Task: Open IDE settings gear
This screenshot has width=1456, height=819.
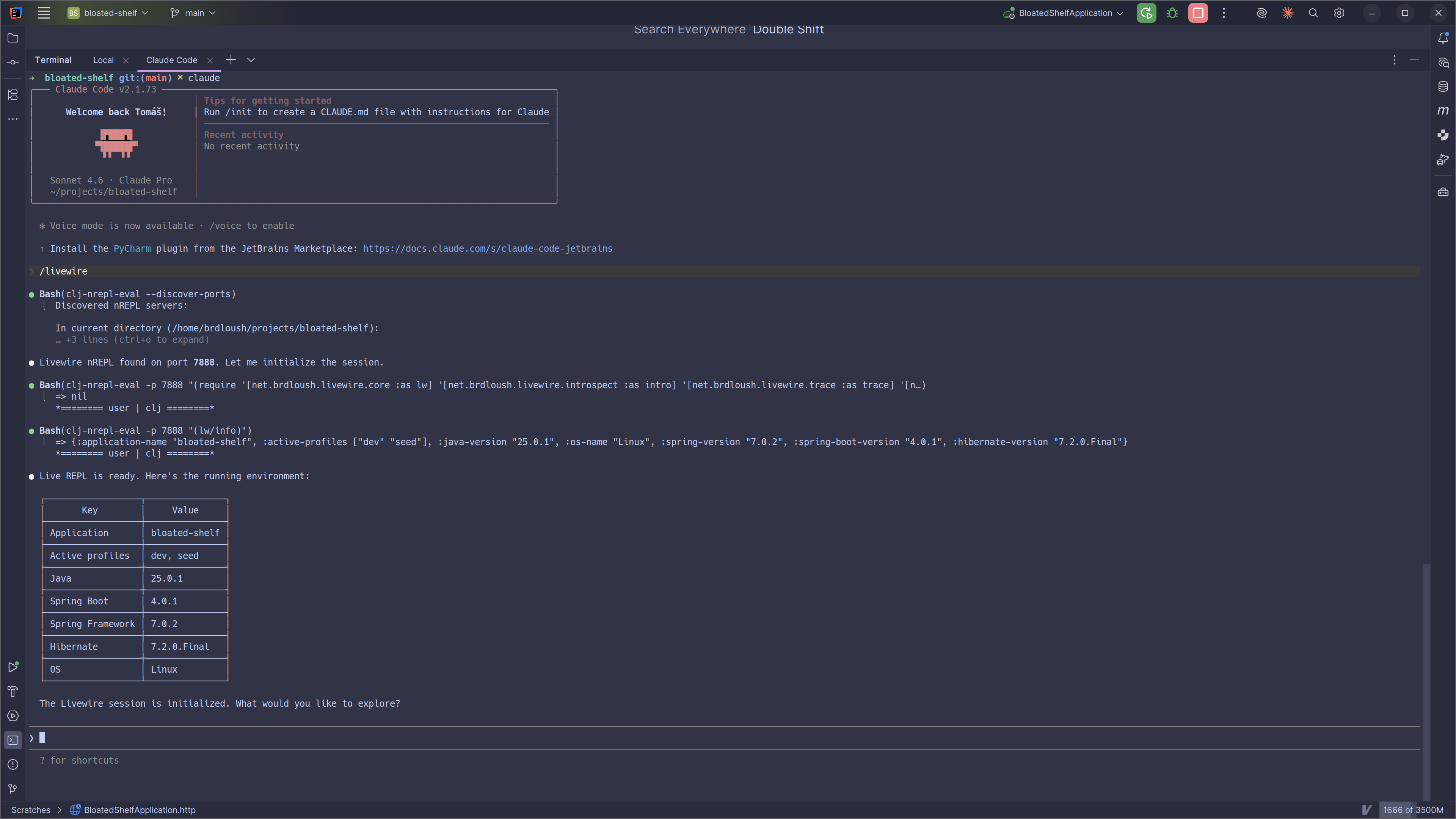Action: tap(1339, 13)
